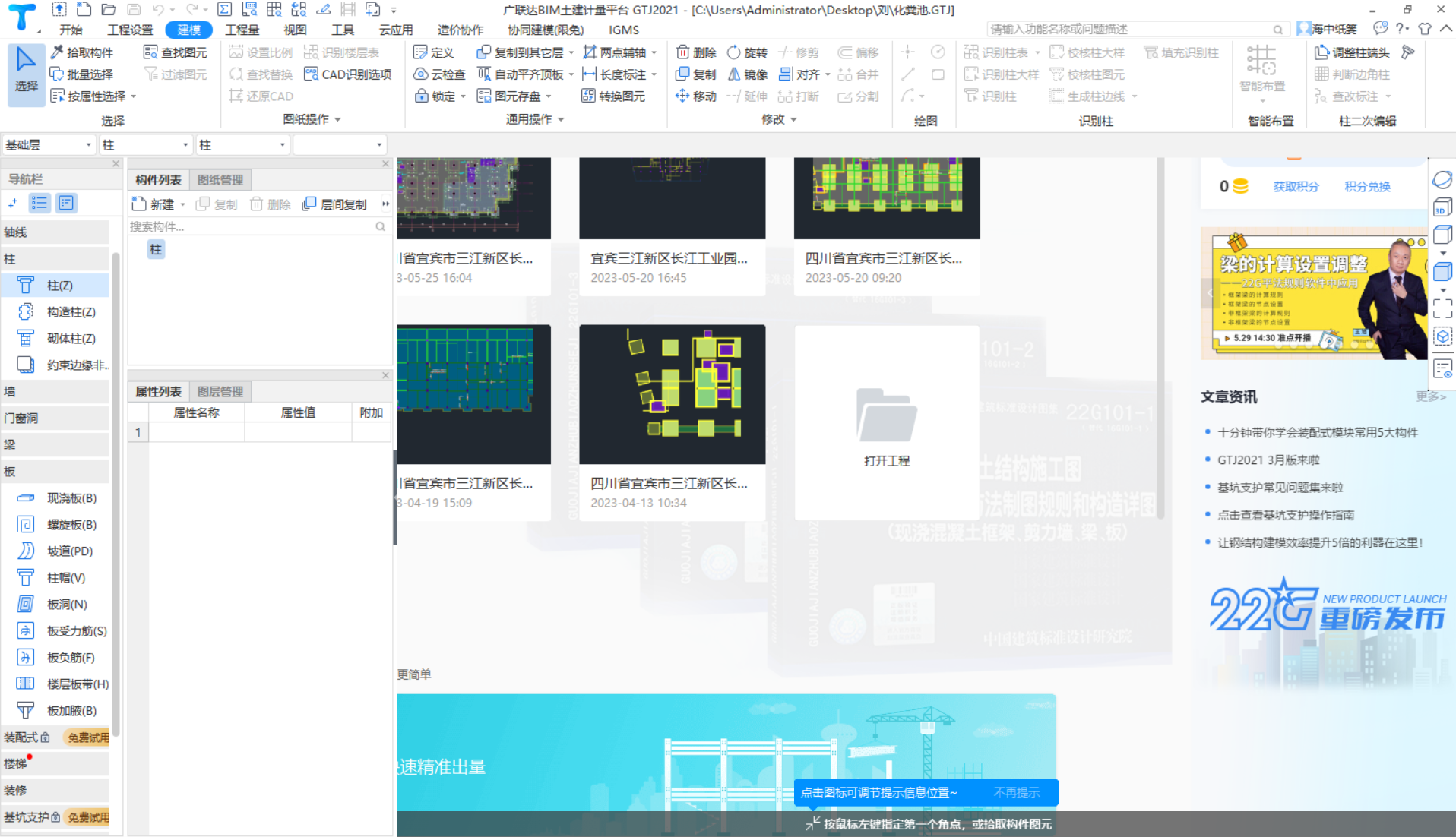The width and height of the screenshot is (1456, 837).
Task: Run 云检查 cloud check
Action: (439, 74)
